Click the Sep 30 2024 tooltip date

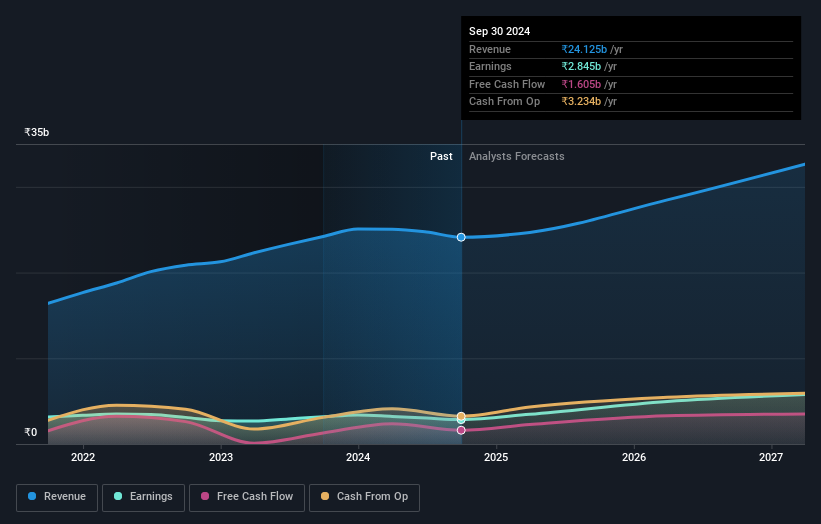click(x=500, y=31)
